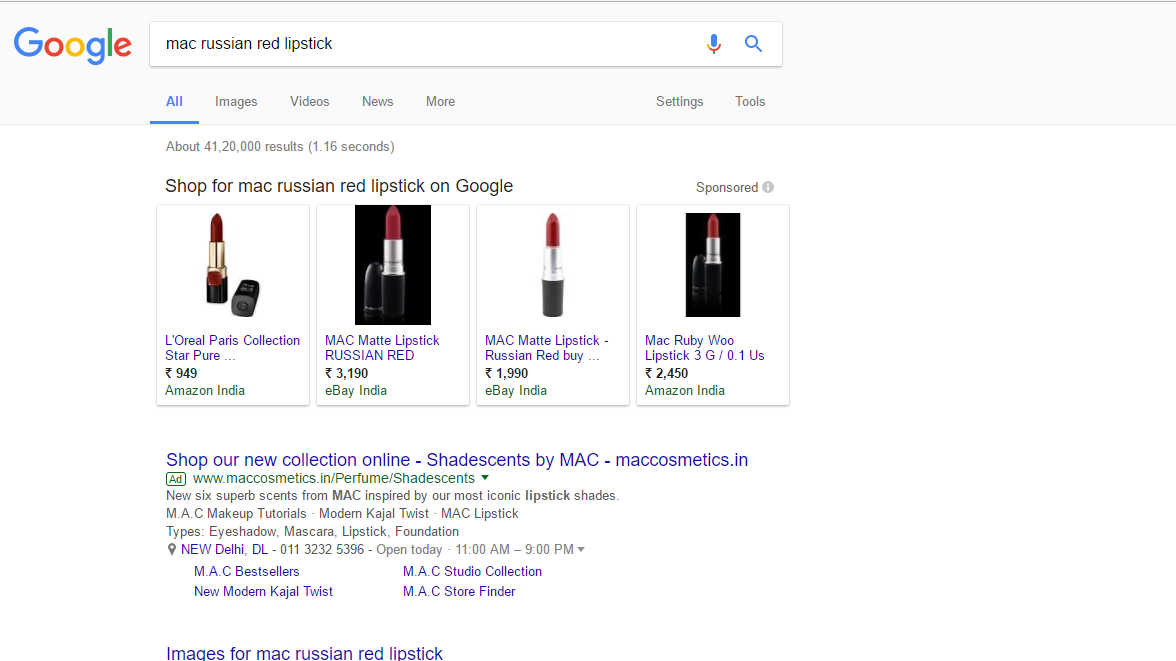
Task: Click the map pin icon beside NEW Delhi
Action: point(172,550)
